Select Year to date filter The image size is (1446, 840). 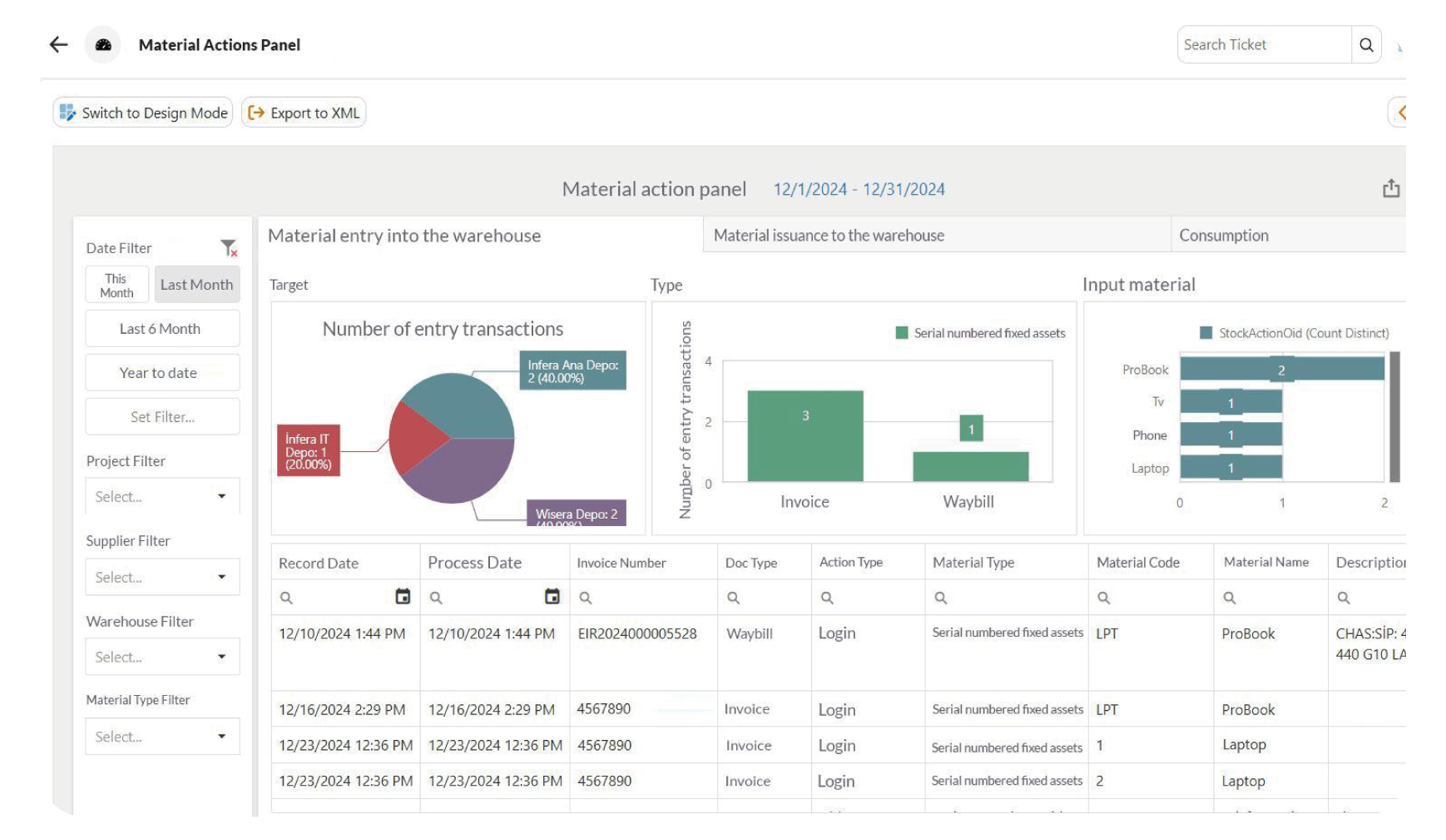(x=163, y=373)
